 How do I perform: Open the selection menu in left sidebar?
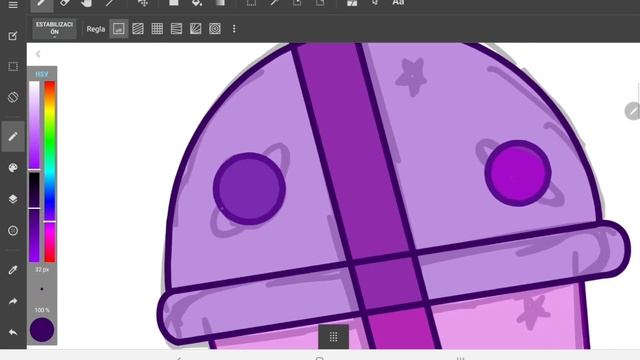click(x=13, y=67)
